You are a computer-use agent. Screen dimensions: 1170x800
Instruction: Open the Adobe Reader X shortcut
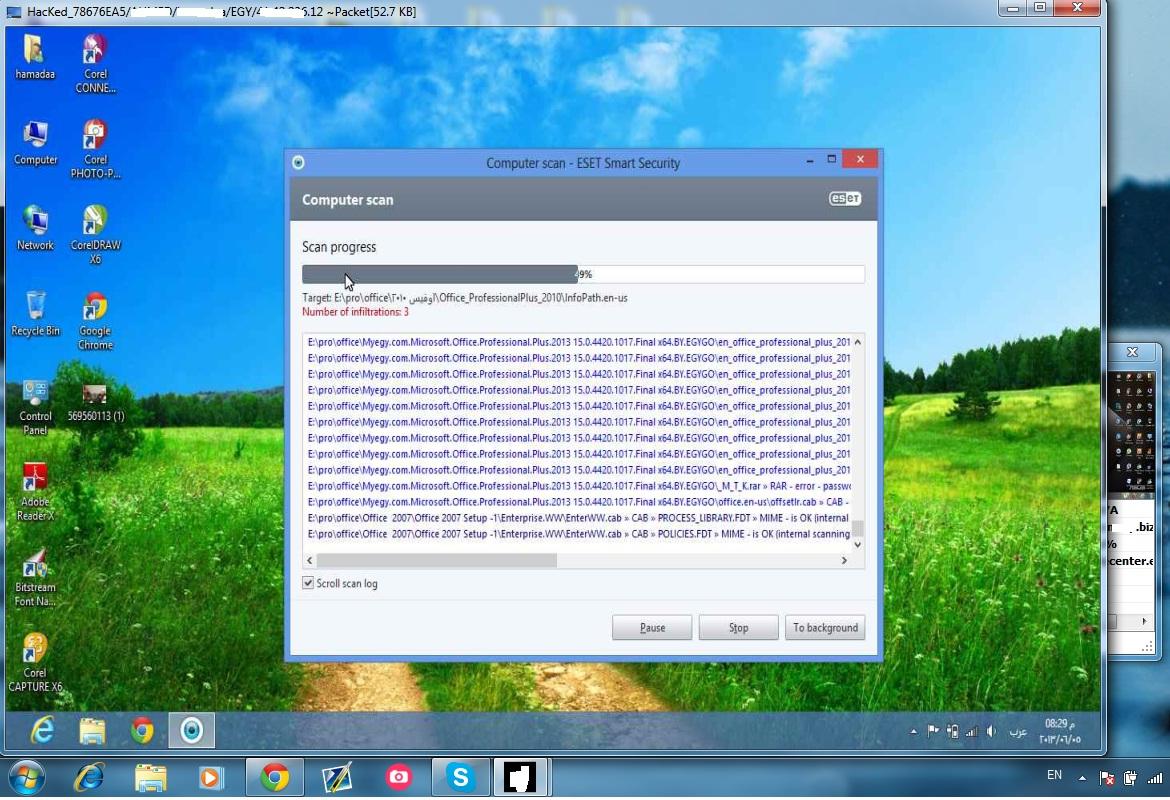[35, 492]
